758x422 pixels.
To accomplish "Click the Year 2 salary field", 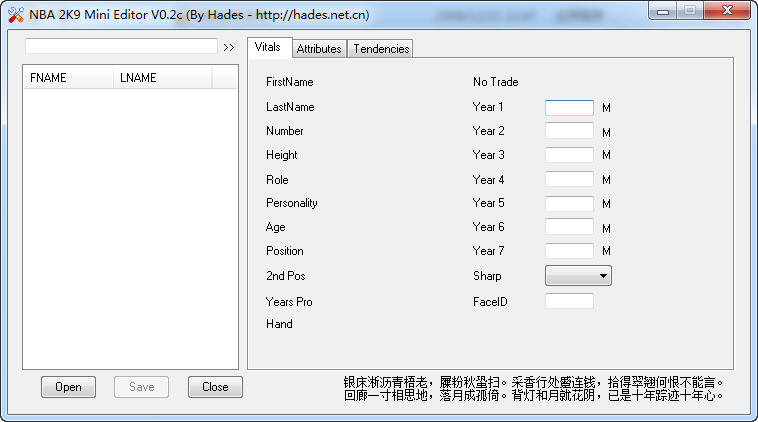I will (x=569, y=131).
